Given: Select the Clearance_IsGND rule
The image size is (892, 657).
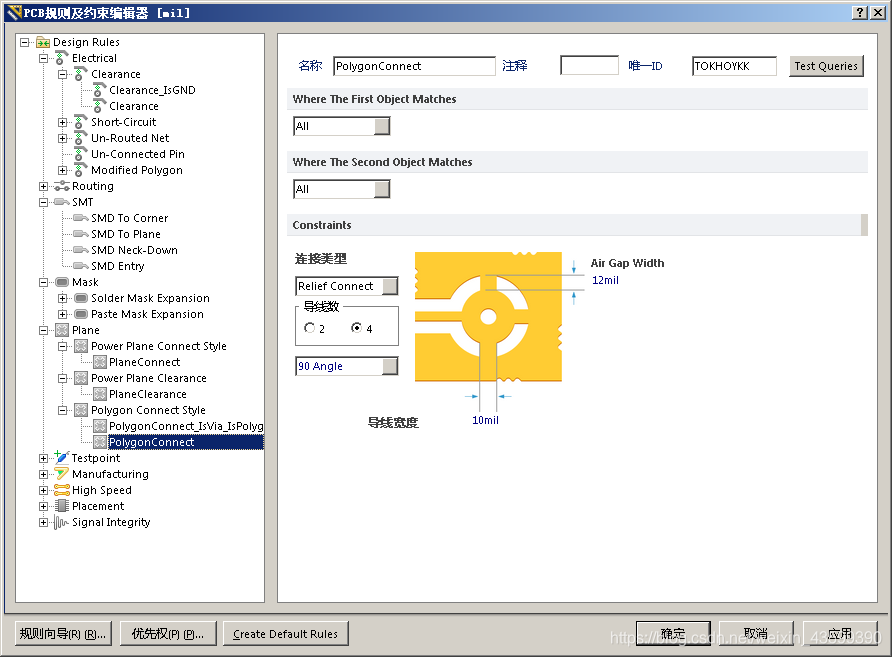Looking at the screenshot, I should [x=152, y=90].
